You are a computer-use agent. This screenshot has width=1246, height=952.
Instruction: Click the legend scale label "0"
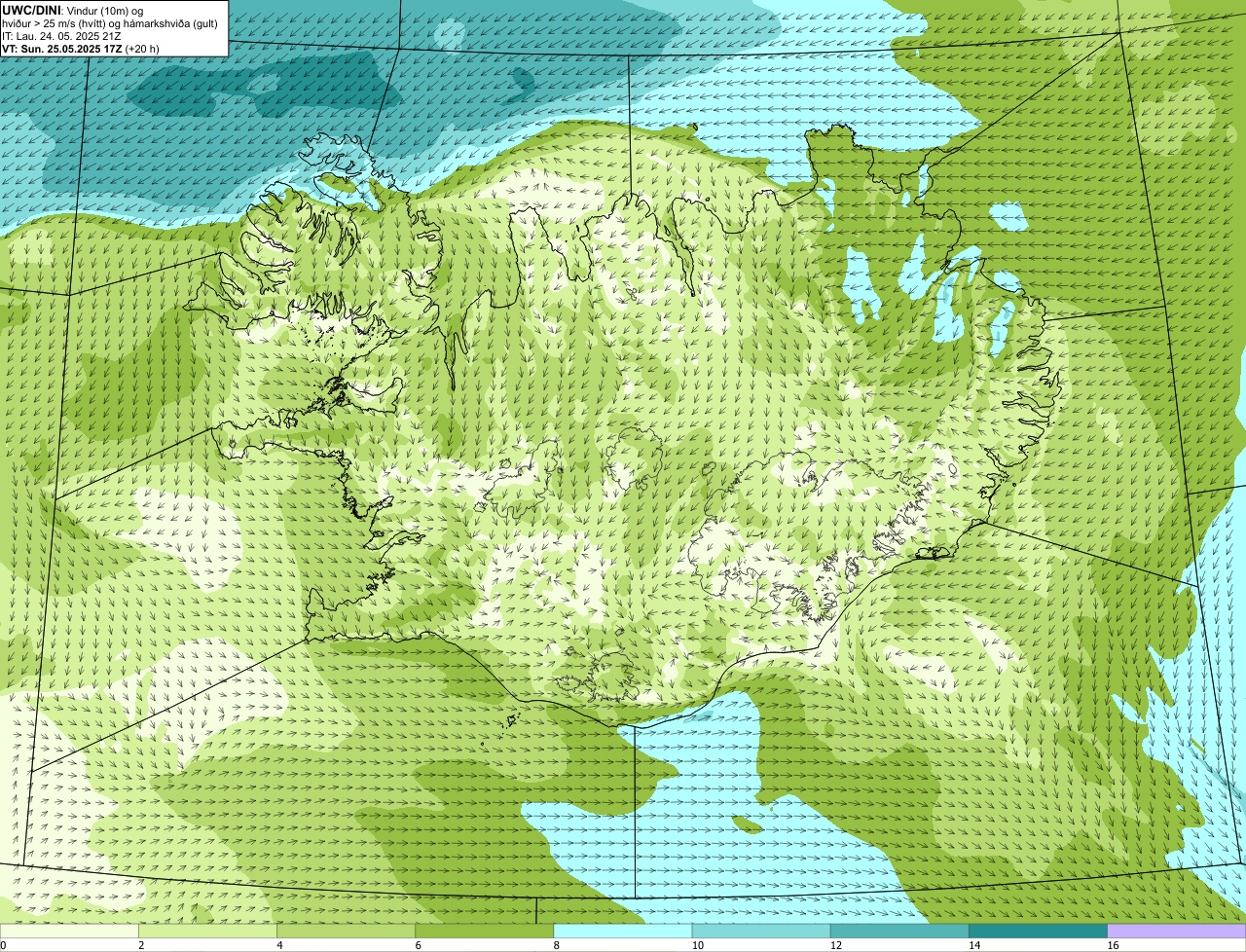pos(3,945)
